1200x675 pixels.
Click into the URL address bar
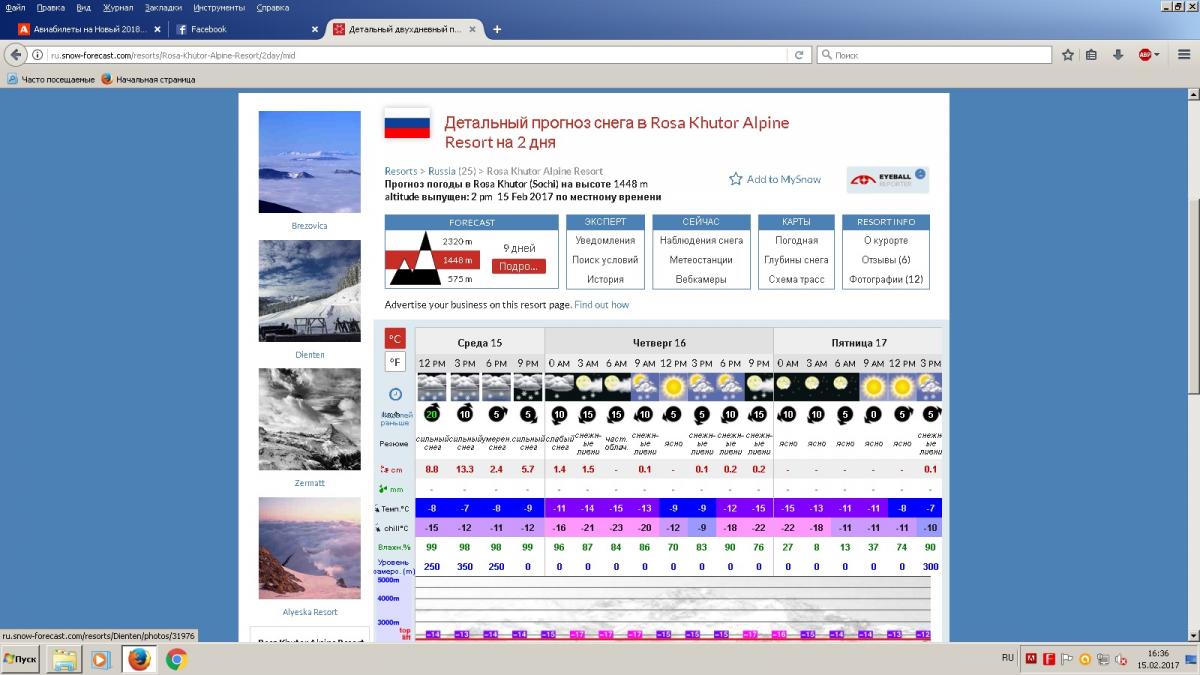420,55
